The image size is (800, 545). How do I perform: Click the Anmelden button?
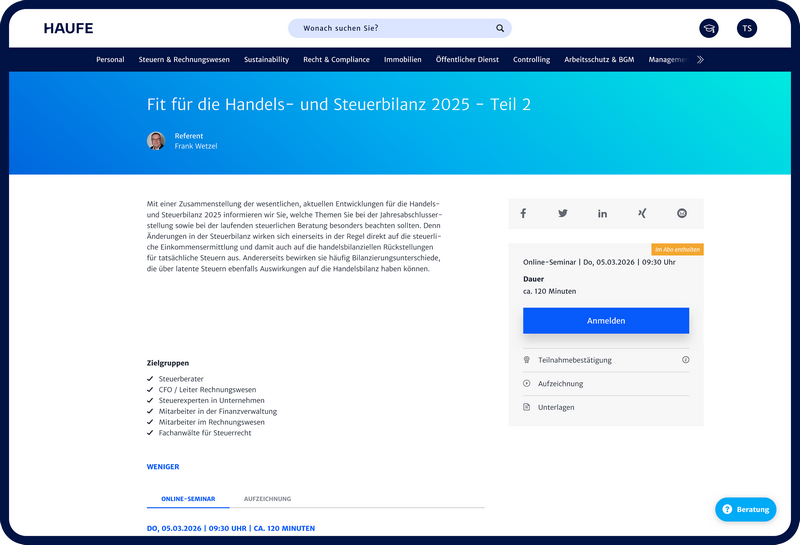point(606,320)
